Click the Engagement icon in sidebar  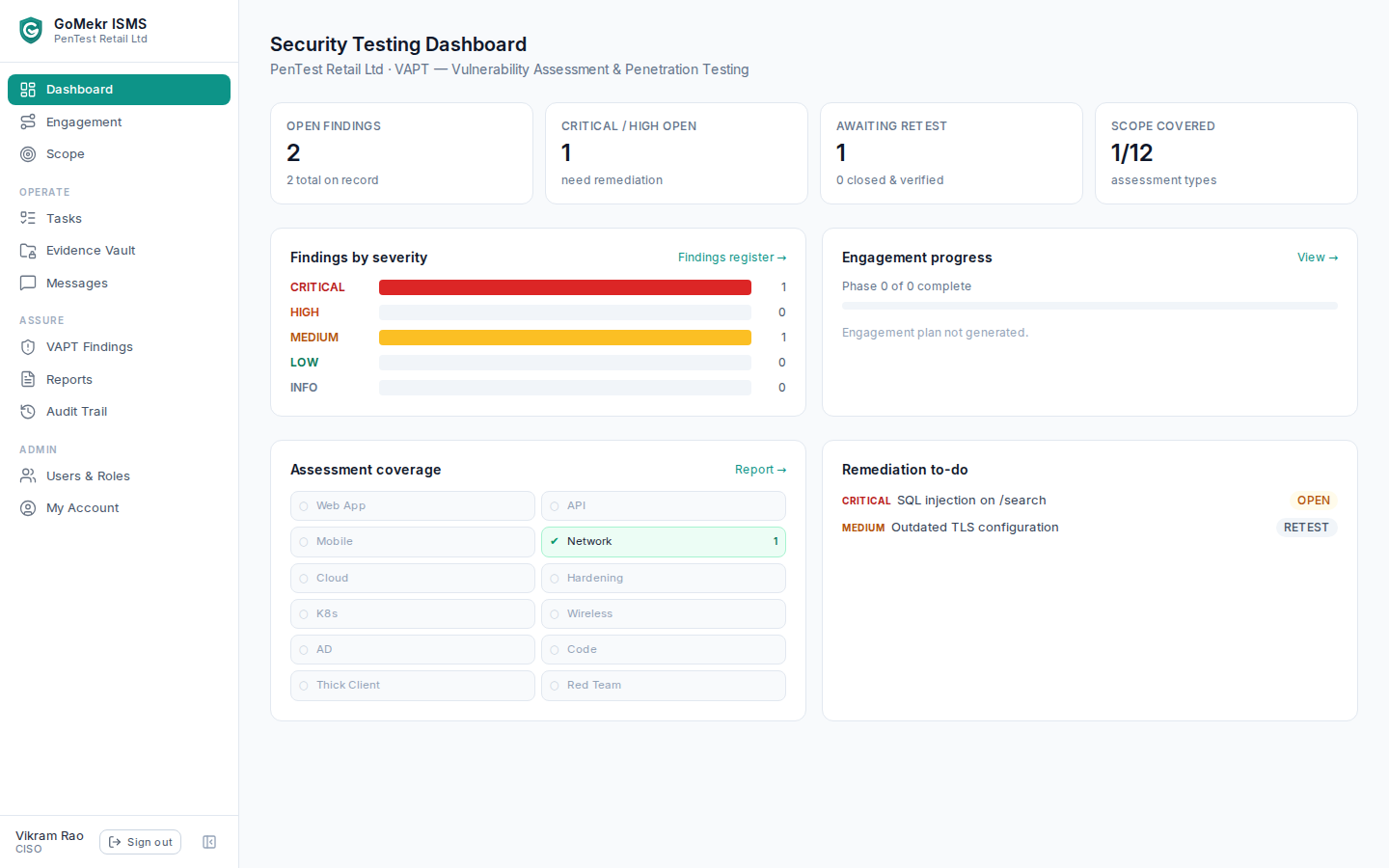click(x=28, y=122)
